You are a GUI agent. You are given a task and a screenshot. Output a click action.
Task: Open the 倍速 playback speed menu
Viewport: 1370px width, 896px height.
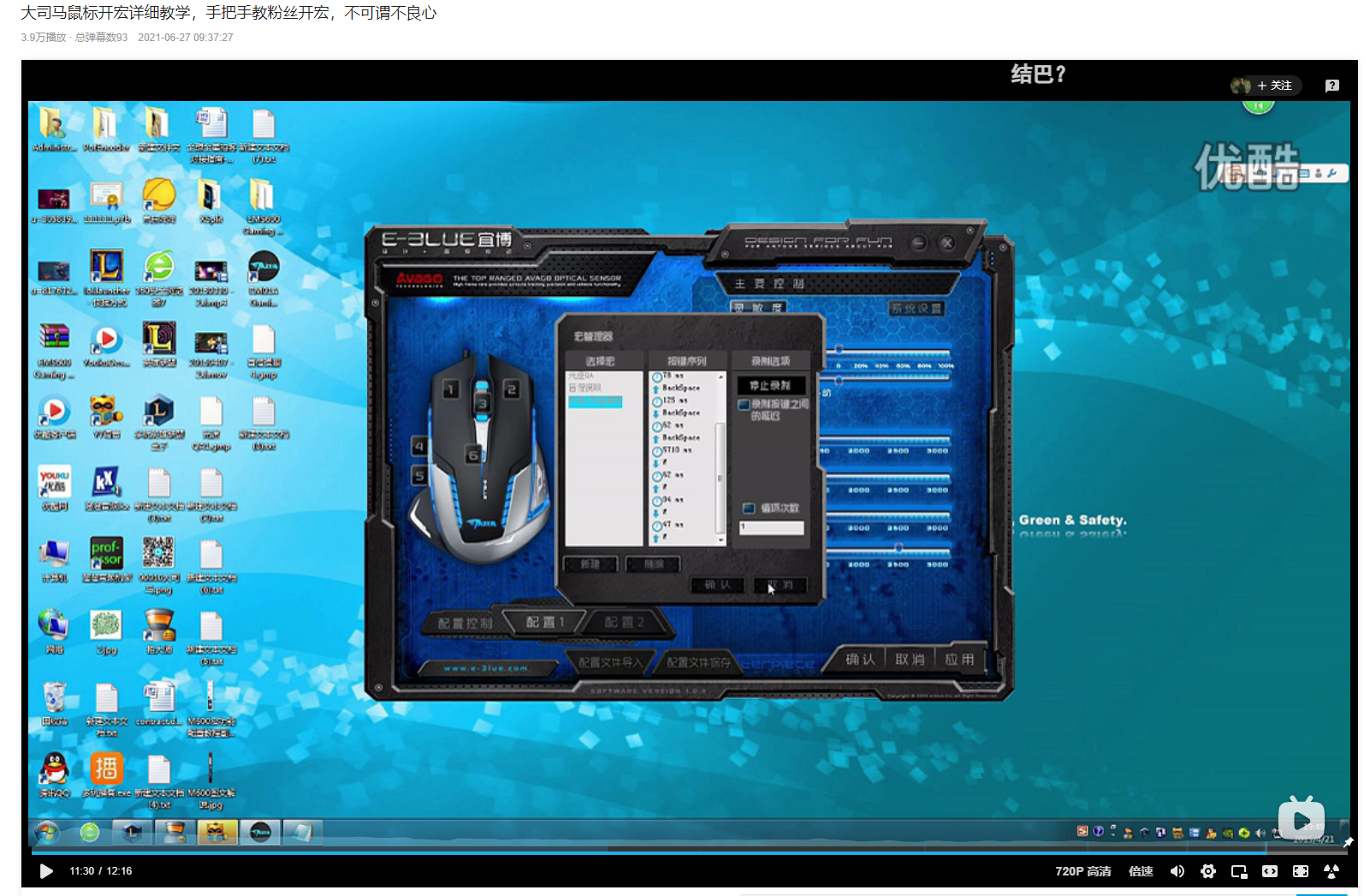[x=1141, y=871]
